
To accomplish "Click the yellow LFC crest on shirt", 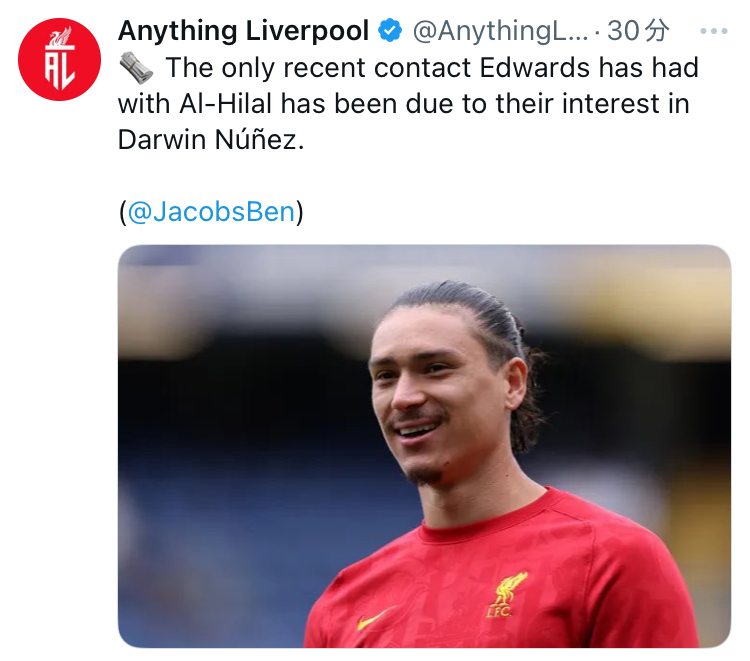I will (506, 595).
